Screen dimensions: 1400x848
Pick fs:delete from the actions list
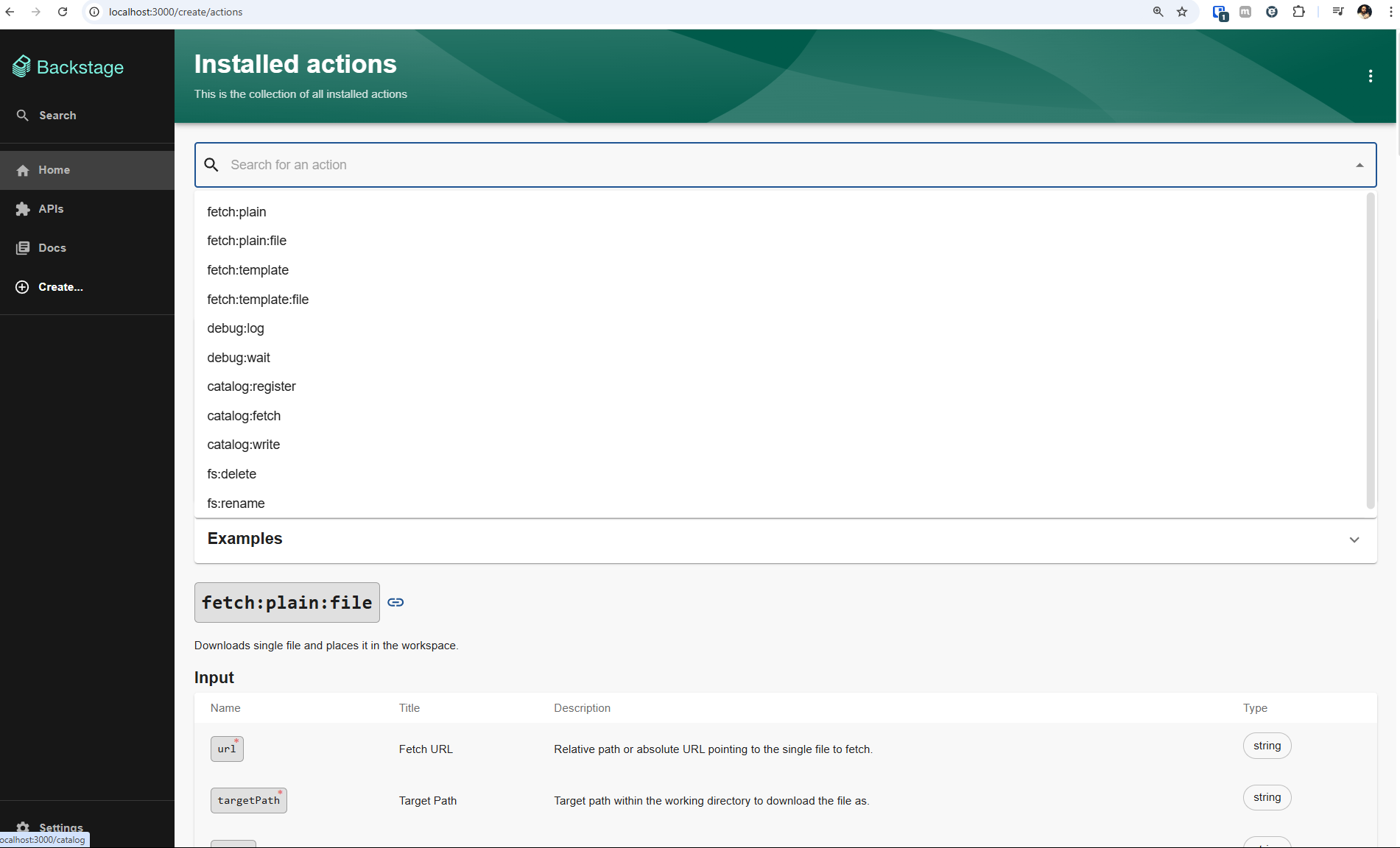pyautogui.click(x=231, y=474)
